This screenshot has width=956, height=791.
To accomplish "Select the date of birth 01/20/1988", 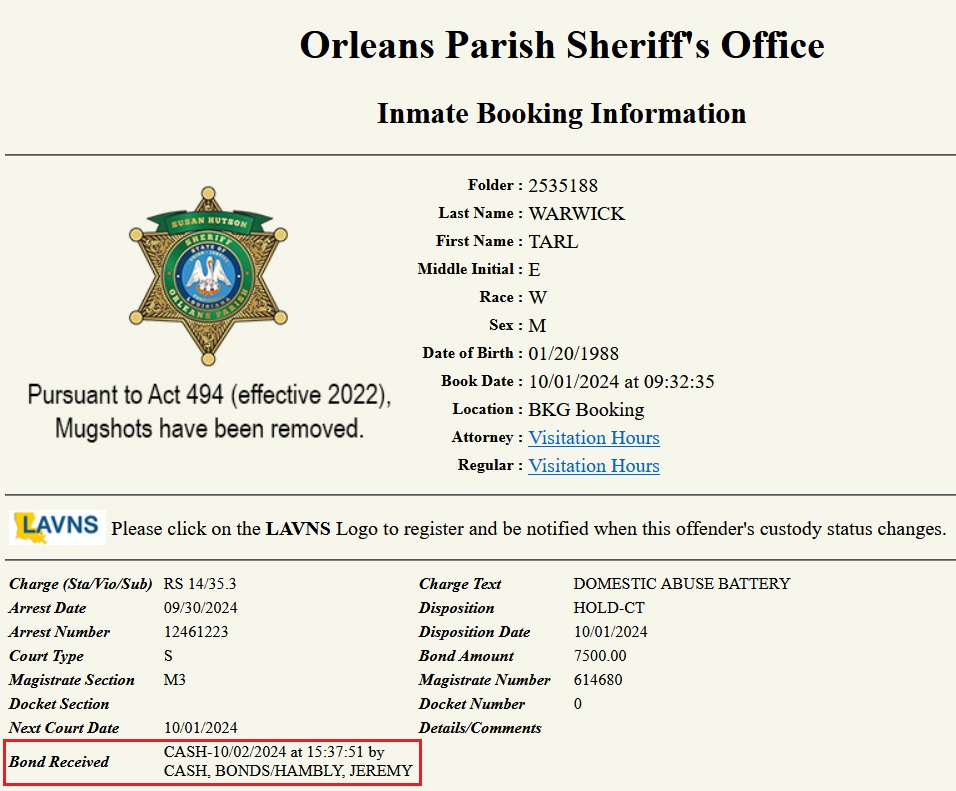I will pyautogui.click(x=573, y=354).
